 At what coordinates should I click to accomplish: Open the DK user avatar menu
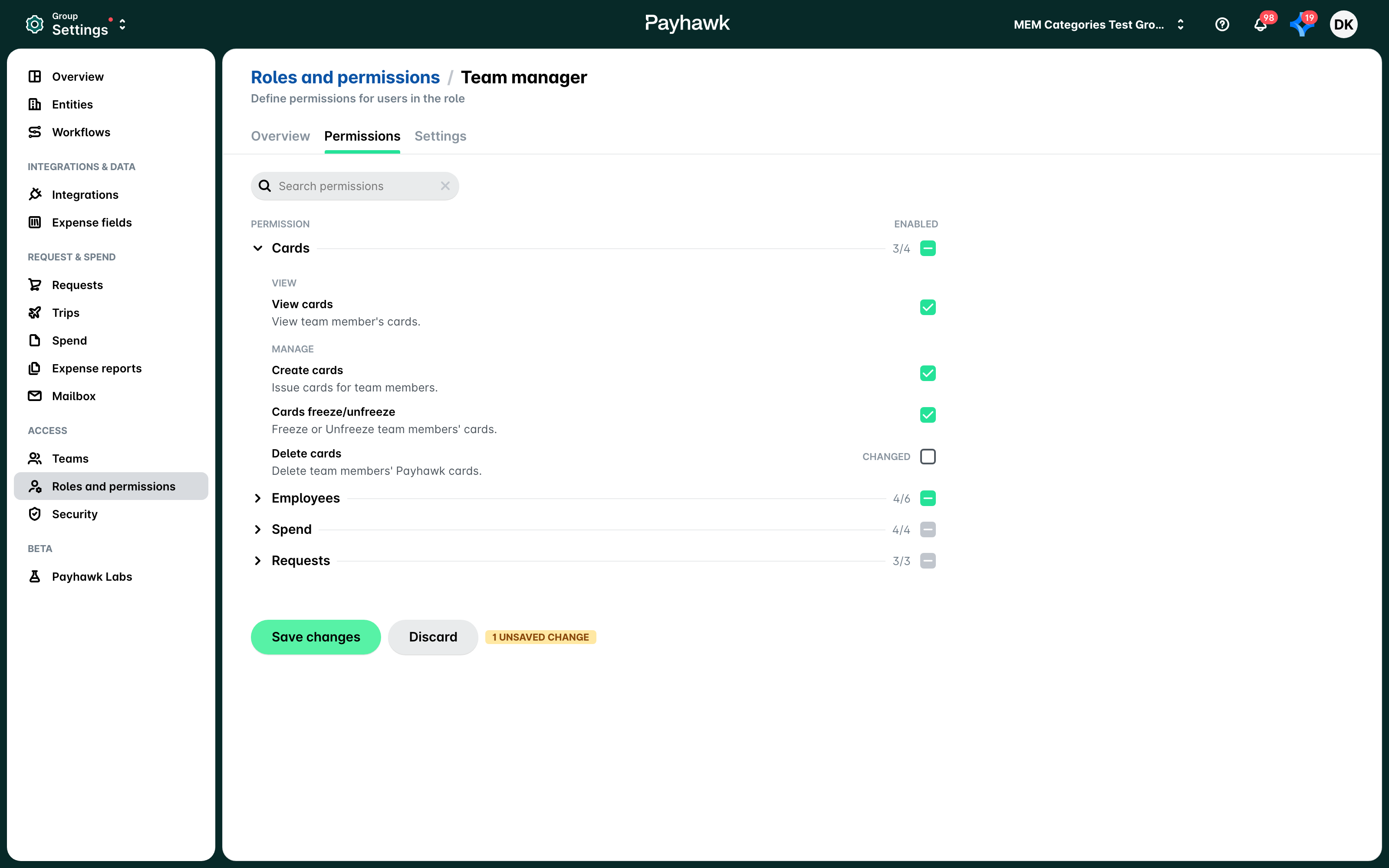coord(1343,24)
